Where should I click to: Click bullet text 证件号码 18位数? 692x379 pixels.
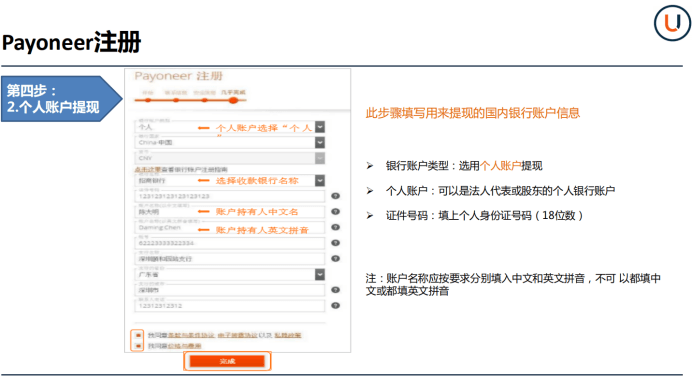[x=485, y=215]
